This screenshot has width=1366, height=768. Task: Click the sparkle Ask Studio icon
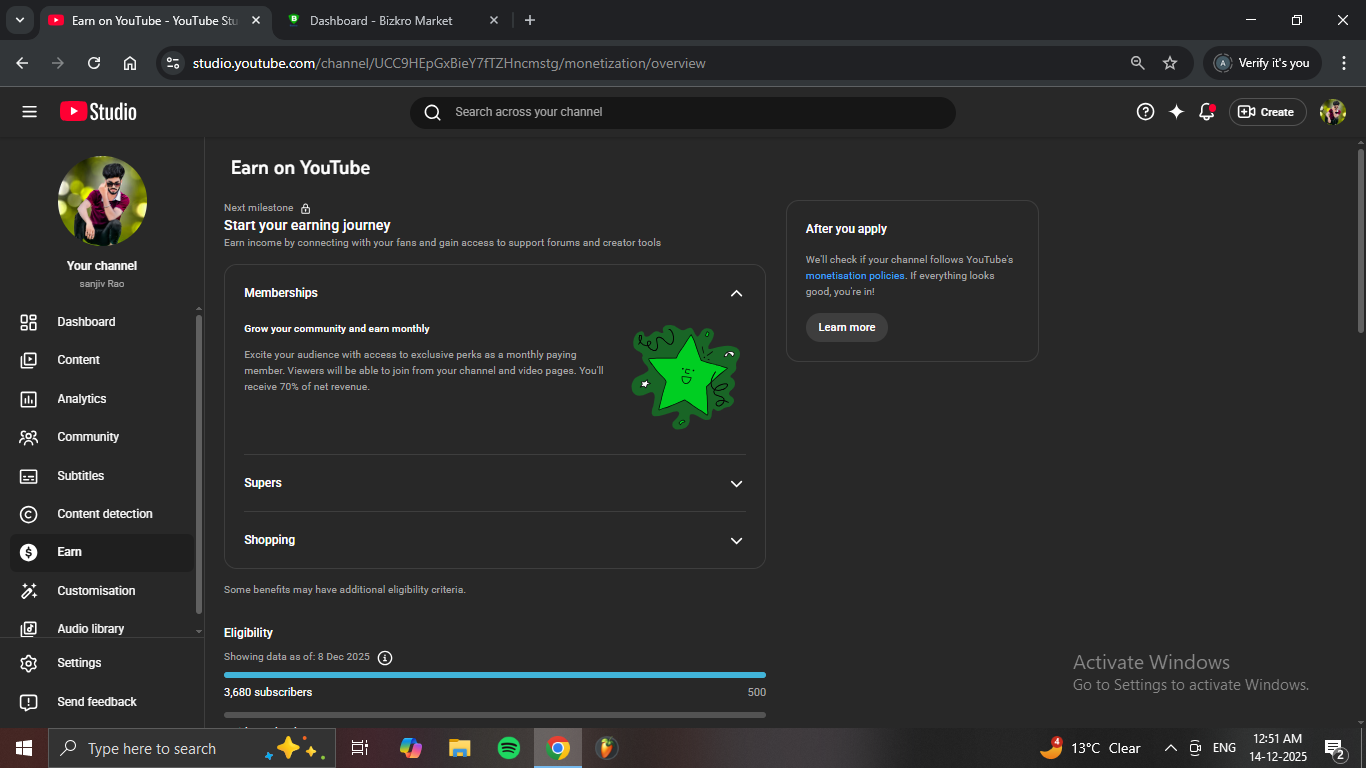coord(1176,112)
